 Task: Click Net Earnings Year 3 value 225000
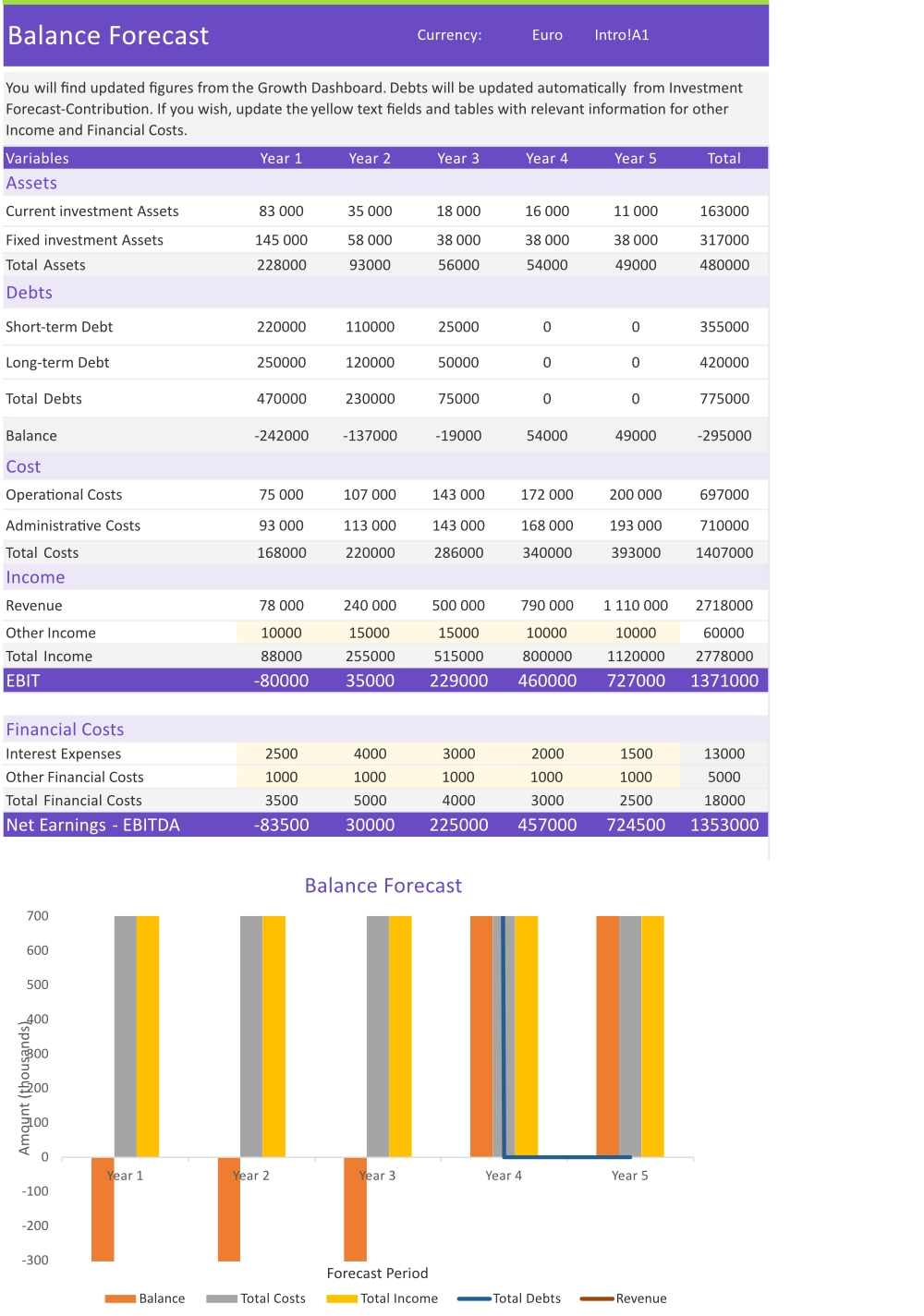[458, 825]
